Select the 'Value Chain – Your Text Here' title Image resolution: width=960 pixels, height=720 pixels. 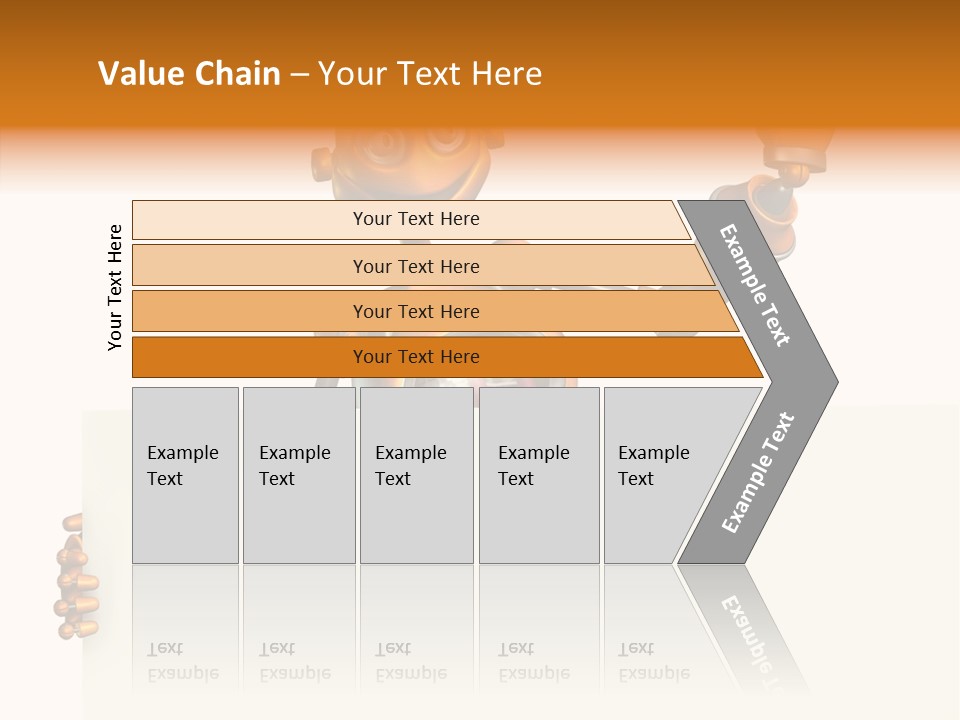pos(320,73)
